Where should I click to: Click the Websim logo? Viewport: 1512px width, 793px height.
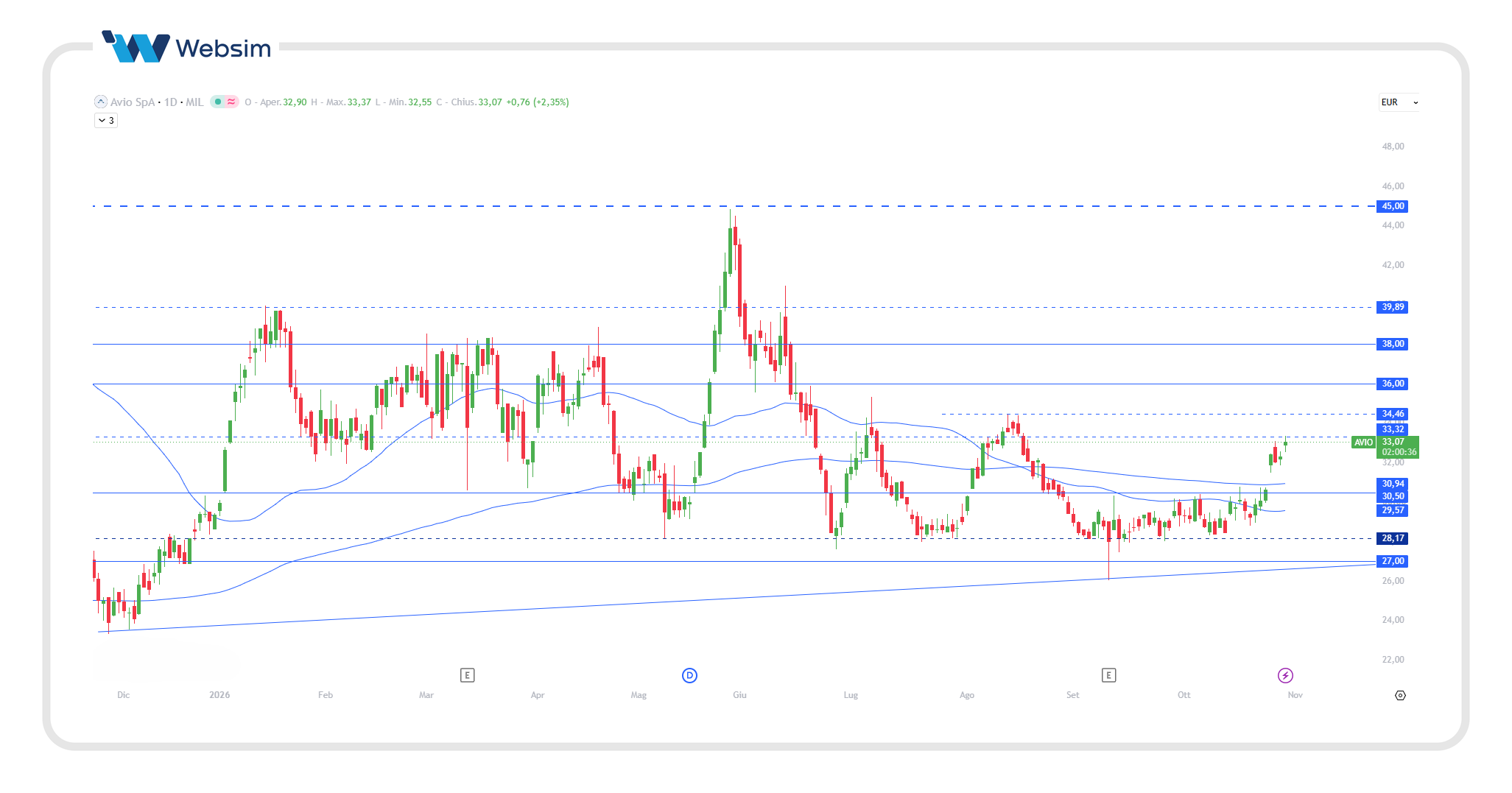(x=186, y=47)
